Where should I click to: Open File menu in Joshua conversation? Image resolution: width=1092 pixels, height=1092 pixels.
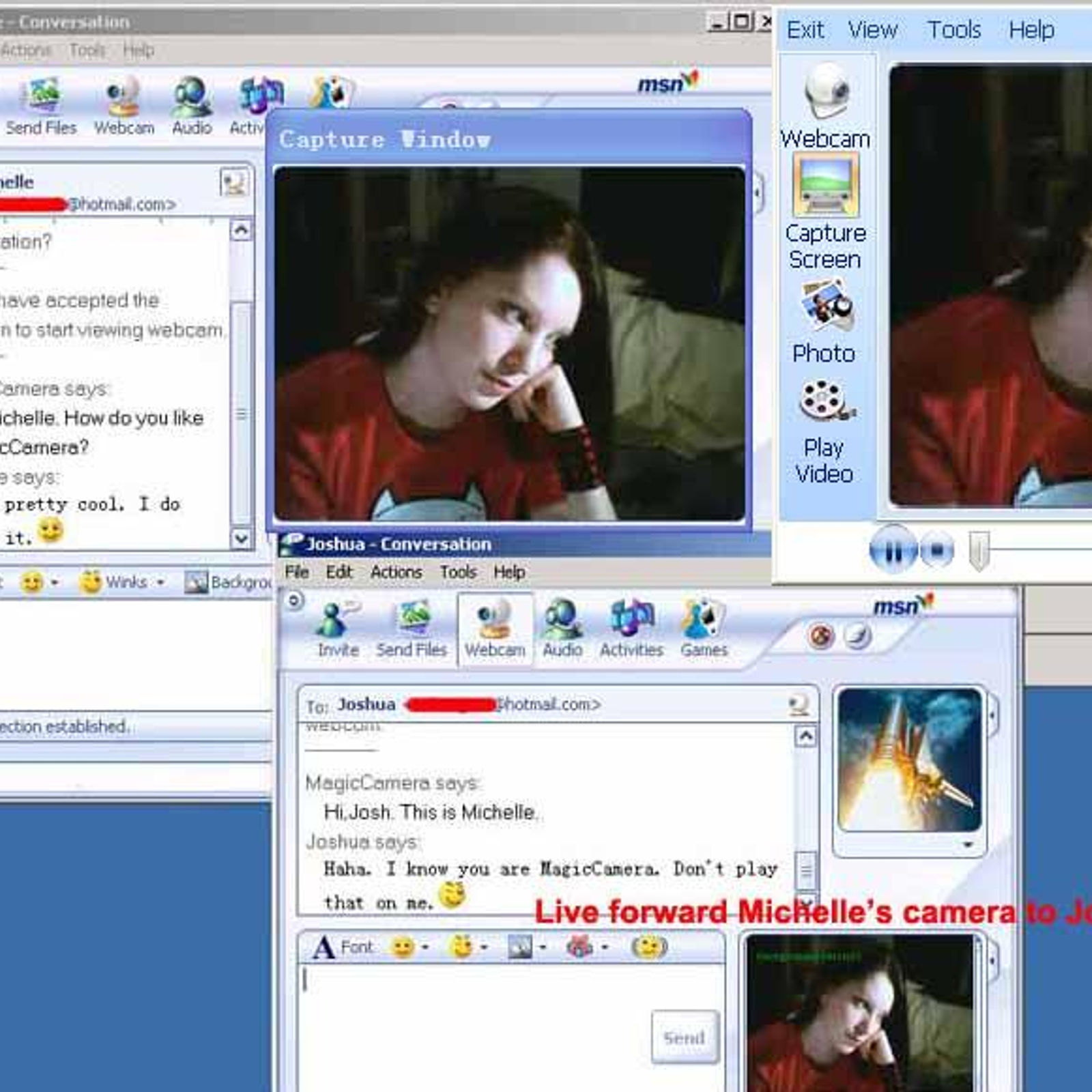(x=297, y=572)
